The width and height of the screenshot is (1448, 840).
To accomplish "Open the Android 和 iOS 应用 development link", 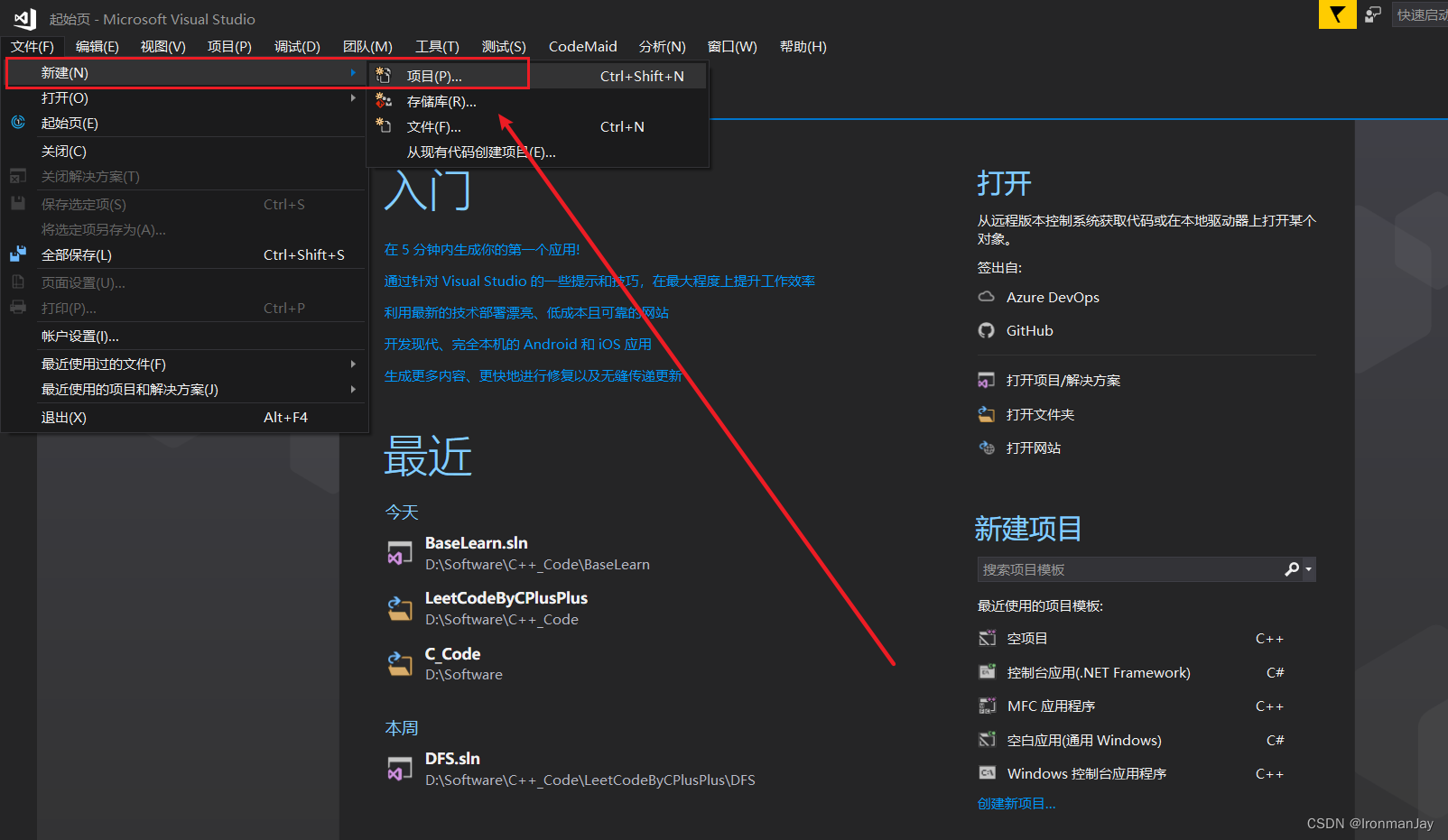I will [518, 344].
